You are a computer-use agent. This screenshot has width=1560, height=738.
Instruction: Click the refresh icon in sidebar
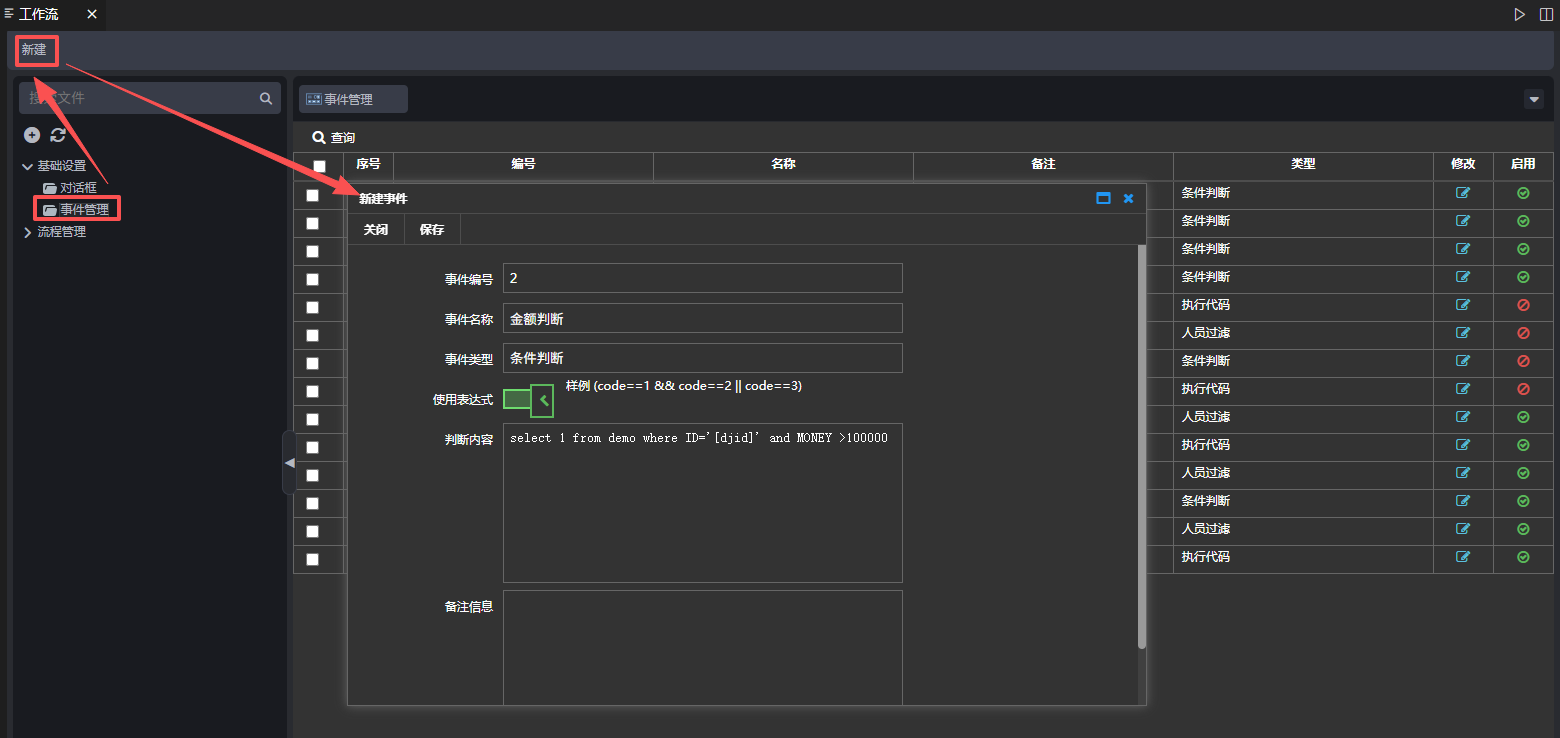pyautogui.click(x=58, y=135)
